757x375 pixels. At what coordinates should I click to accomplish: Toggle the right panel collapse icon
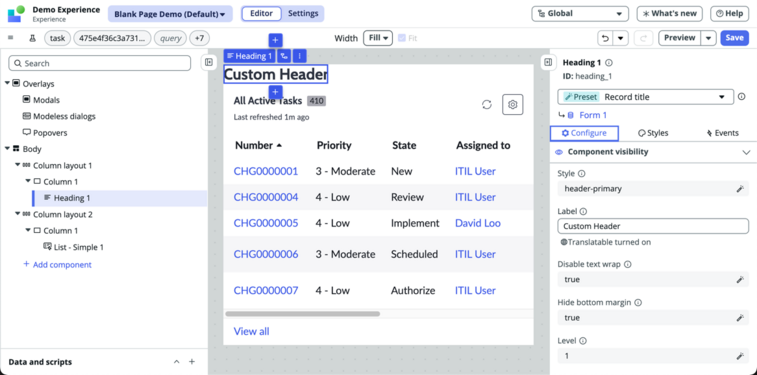click(x=548, y=62)
